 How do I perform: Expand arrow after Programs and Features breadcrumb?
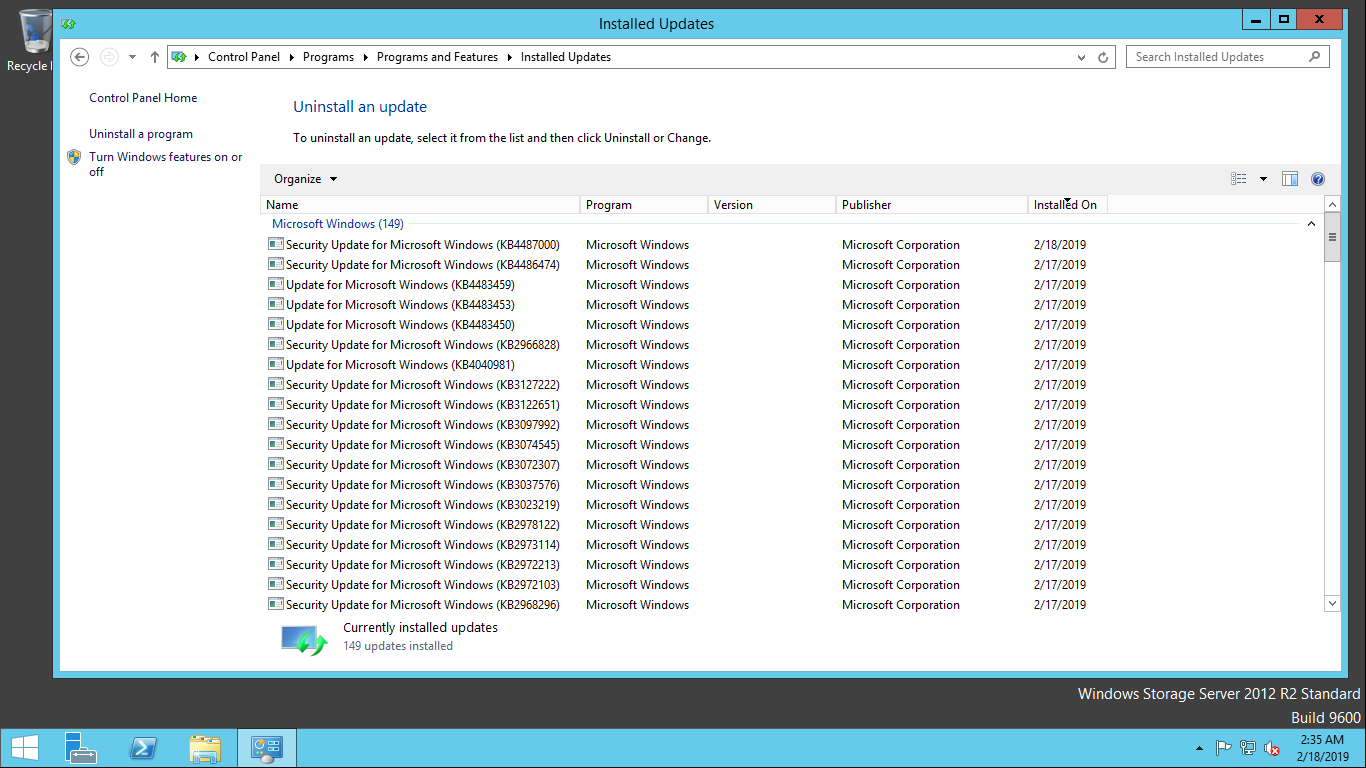click(x=509, y=57)
